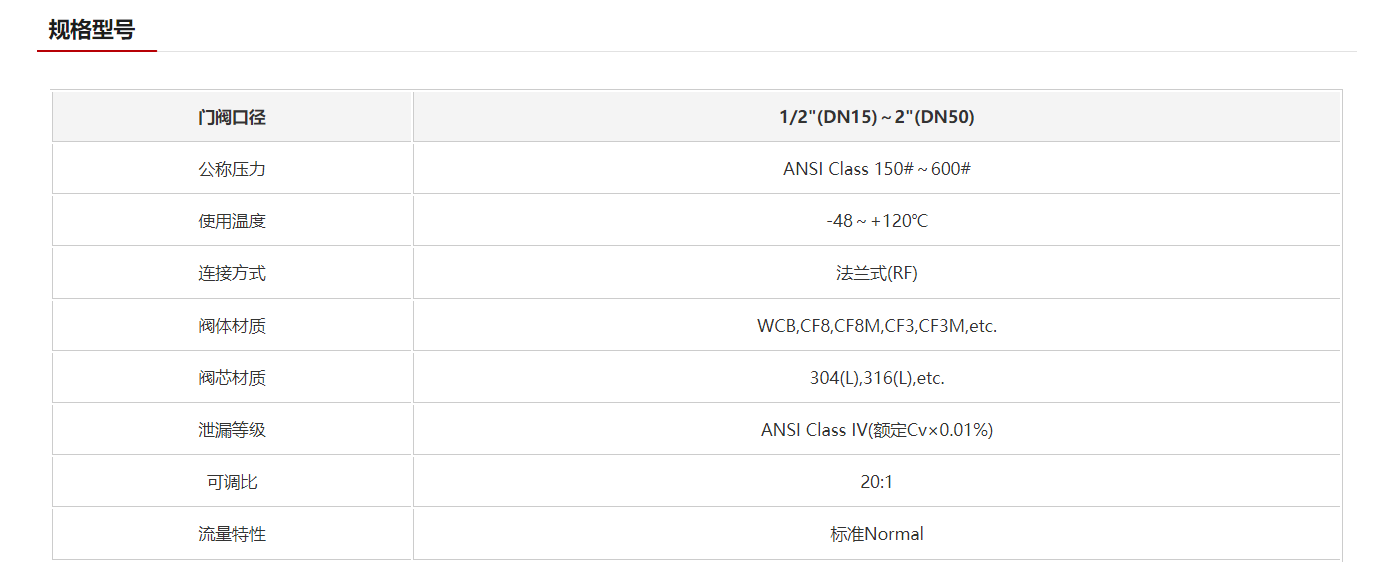The width and height of the screenshot is (1383, 576).
Task: Click the -48~+120℃ temperature value
Action: 877,221
